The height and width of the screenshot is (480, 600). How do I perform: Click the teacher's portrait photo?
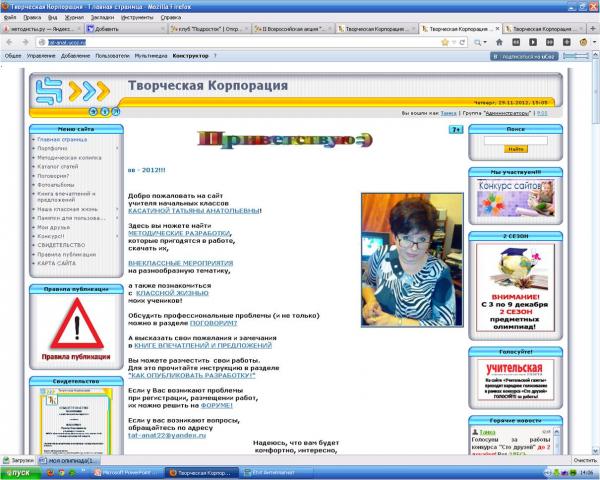[x=412, y=260]
